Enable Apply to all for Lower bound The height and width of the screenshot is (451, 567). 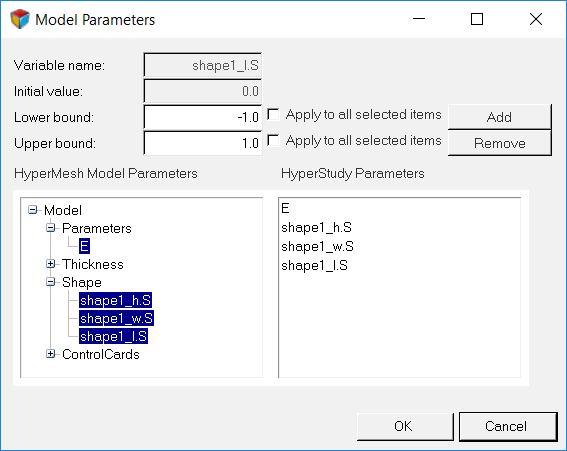pyautogui.click(x=273, y=115)
